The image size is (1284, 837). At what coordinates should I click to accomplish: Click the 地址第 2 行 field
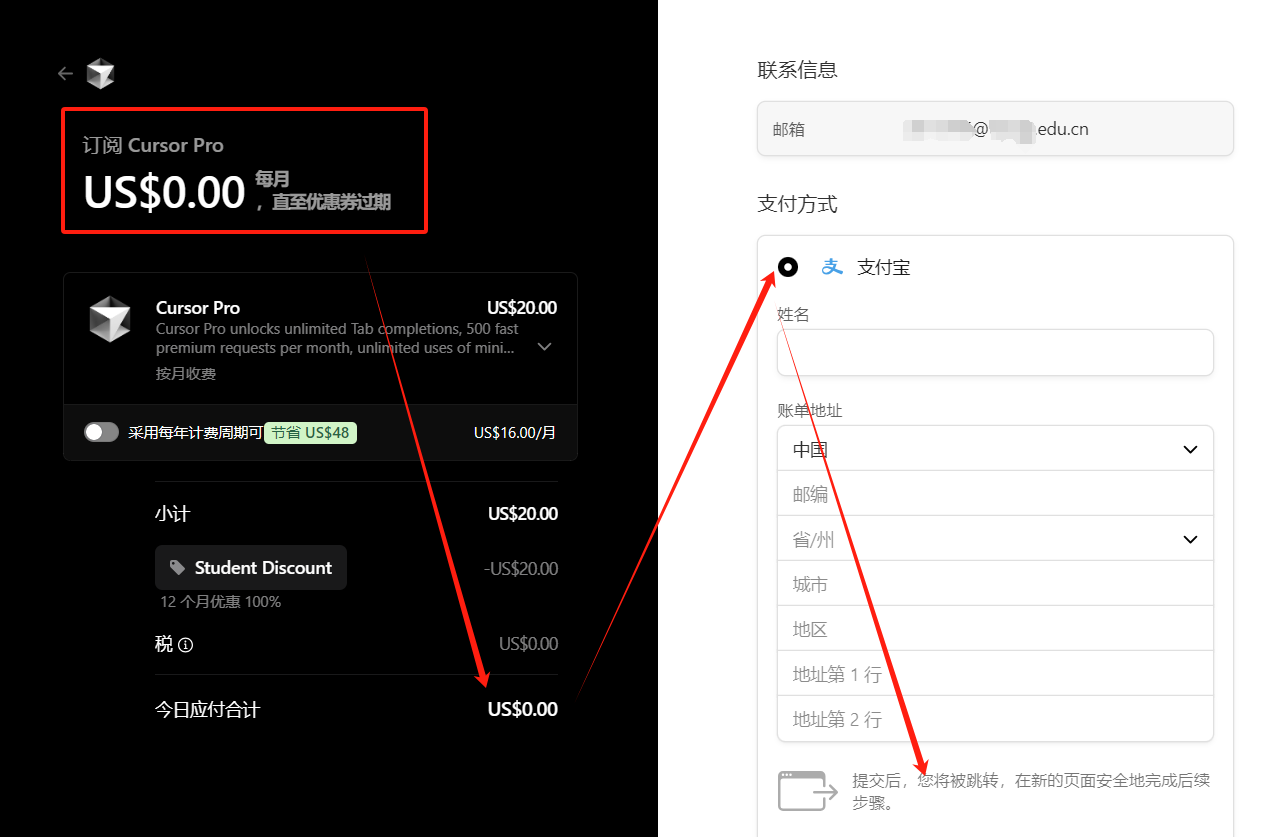pos(995,718)
